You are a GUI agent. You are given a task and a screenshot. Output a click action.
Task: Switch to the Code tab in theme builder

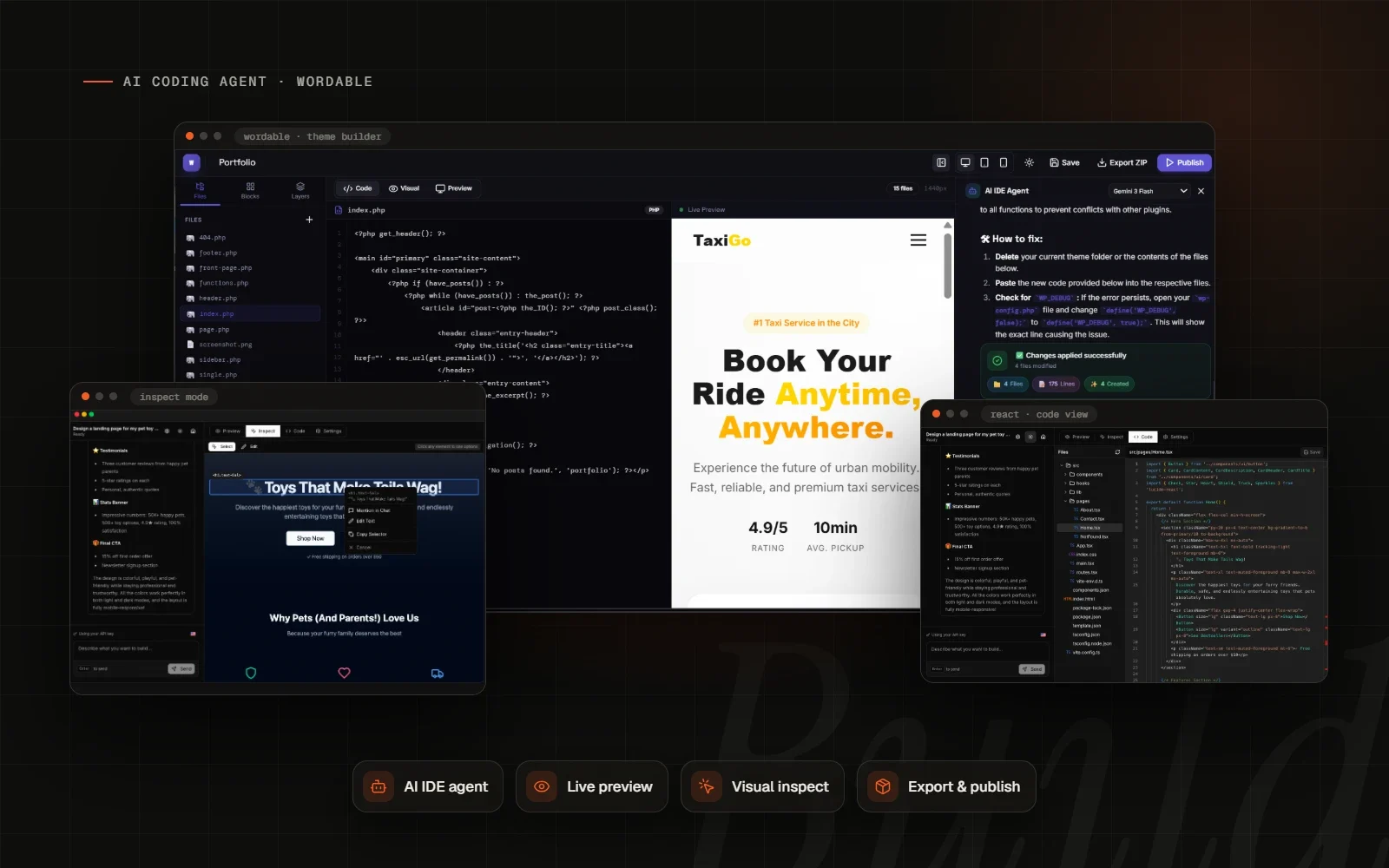(357, 188)
